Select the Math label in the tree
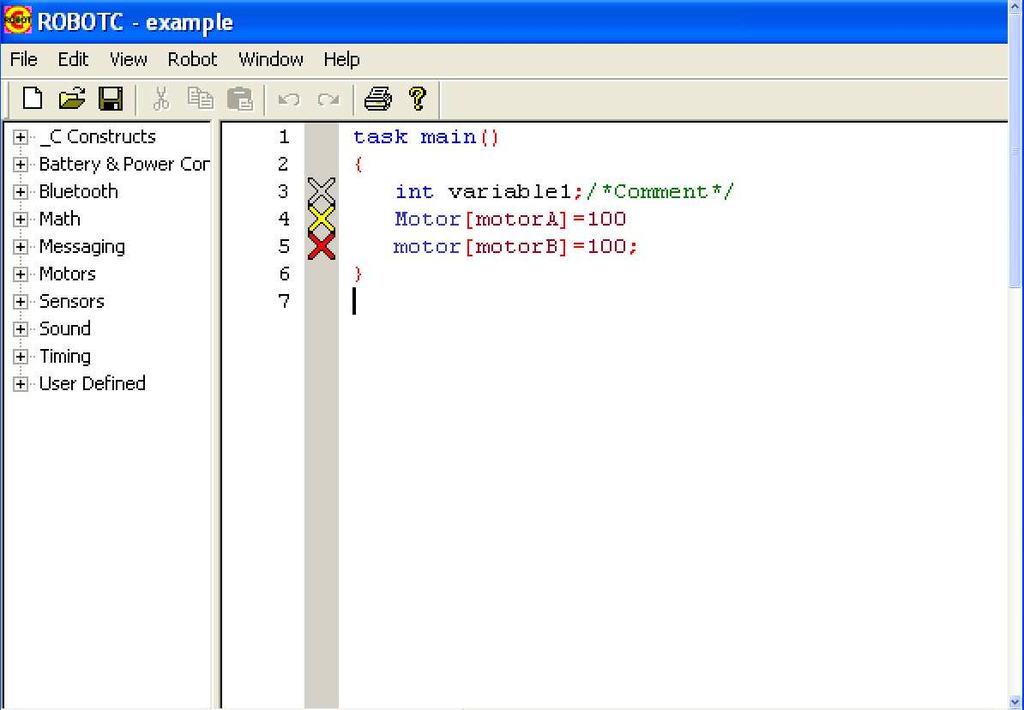Viewport: 1024px width, 710px height. coord(59,219)
